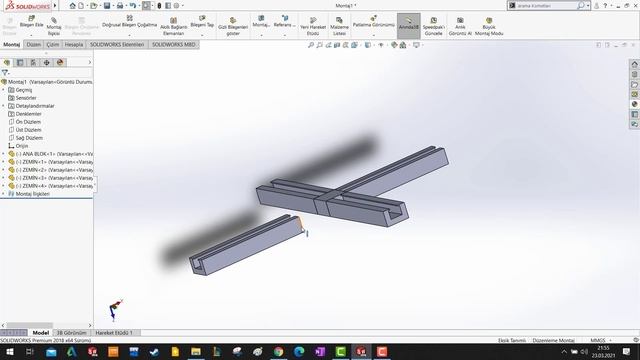Select the 3B Görünüm bottom tab
This screenshot has height=360, width=640.
(x=71, y=333)
